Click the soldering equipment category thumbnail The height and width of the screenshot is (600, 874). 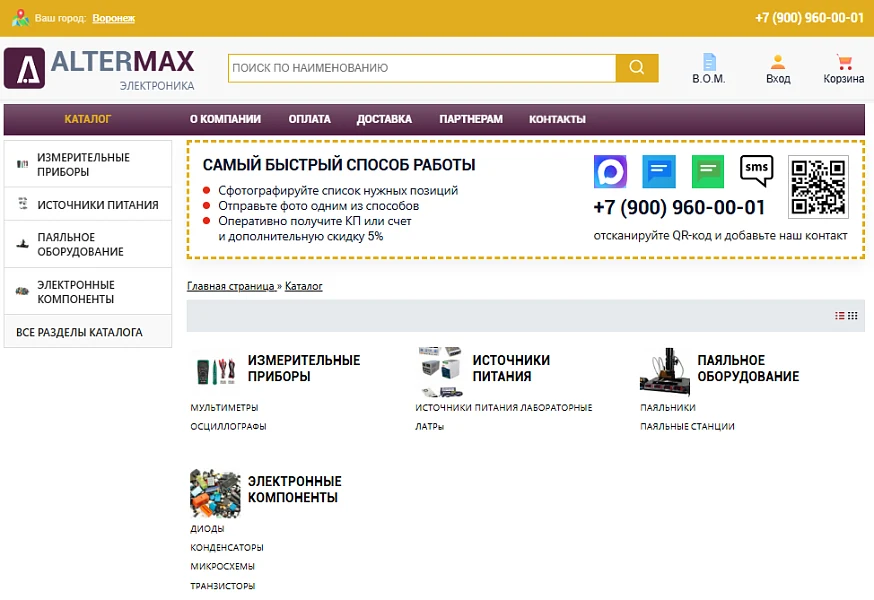click(666, 371)
